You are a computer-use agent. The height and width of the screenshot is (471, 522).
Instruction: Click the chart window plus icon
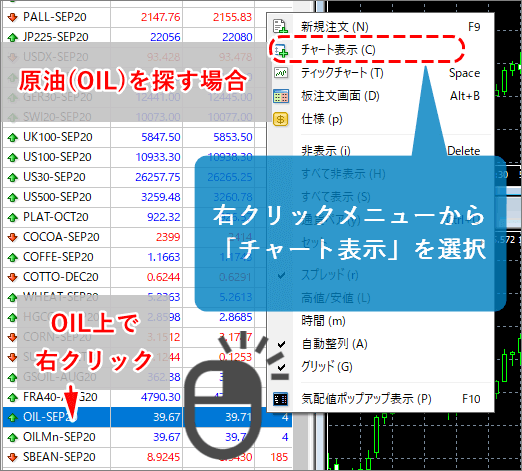click(280, 50)
